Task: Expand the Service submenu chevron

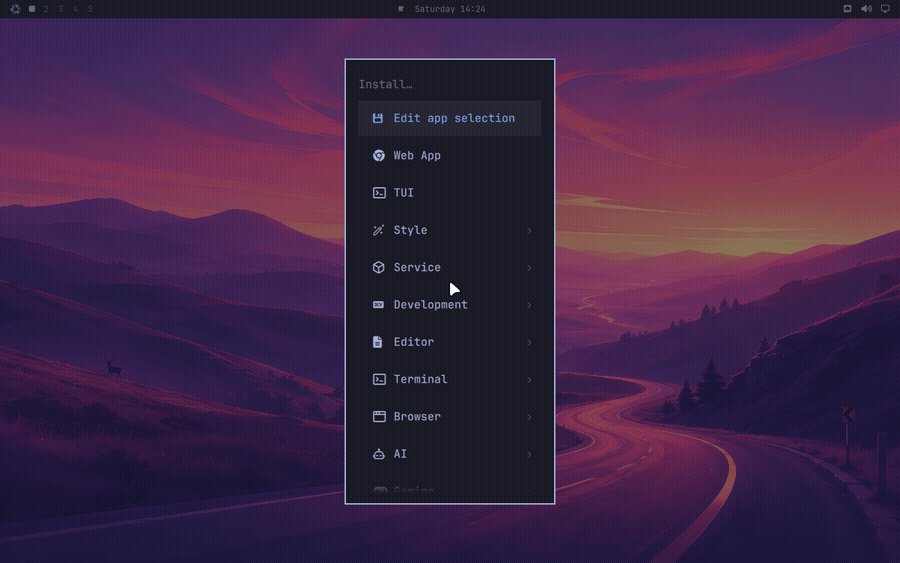Action: 529,268
